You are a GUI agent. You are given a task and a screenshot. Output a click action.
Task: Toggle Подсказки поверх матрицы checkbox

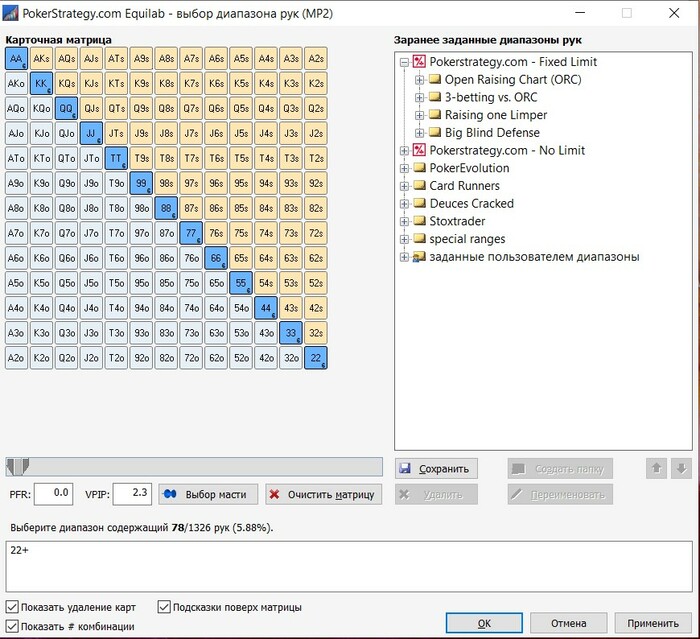pos(164,607)
